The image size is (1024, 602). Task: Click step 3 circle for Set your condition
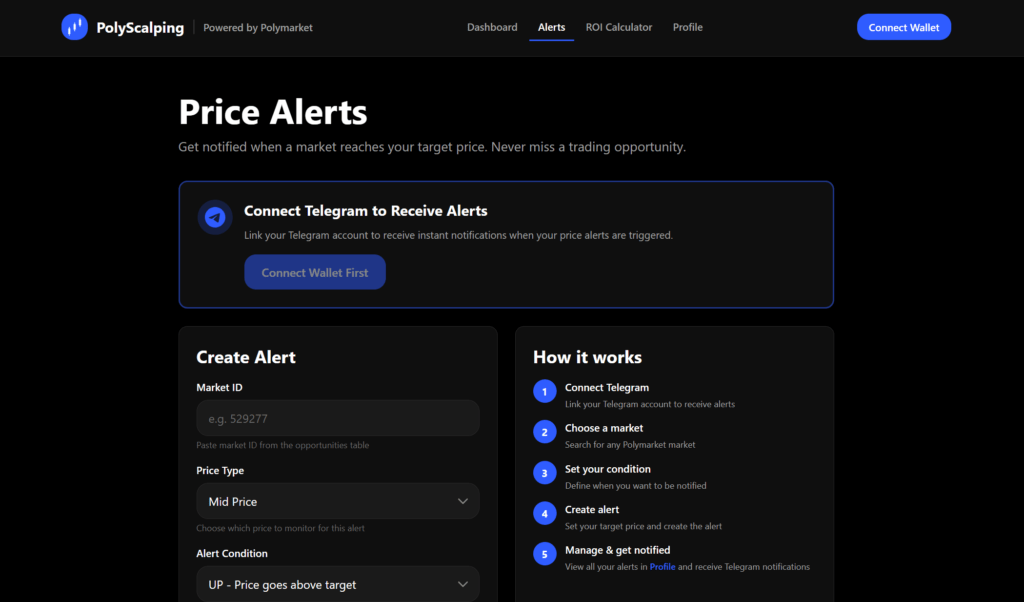[x=544, y=473]
